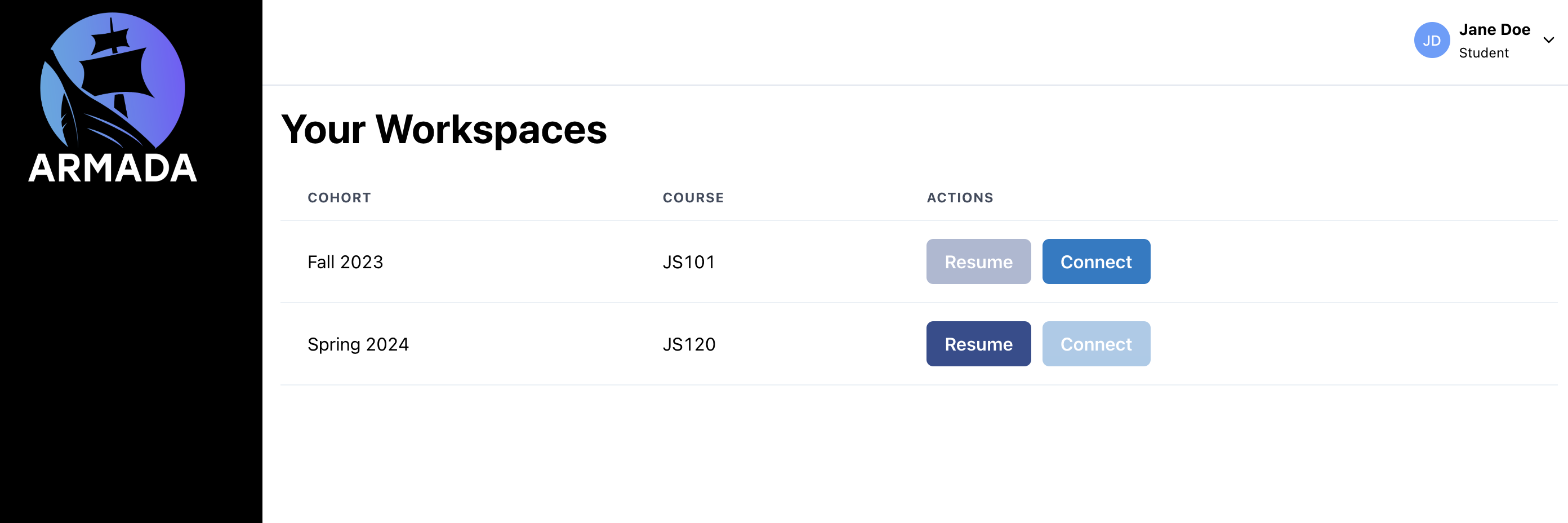The image size is (1568, 523).
Task: Resume the Fall 2023 JS101 workspace
Action: 978,261
